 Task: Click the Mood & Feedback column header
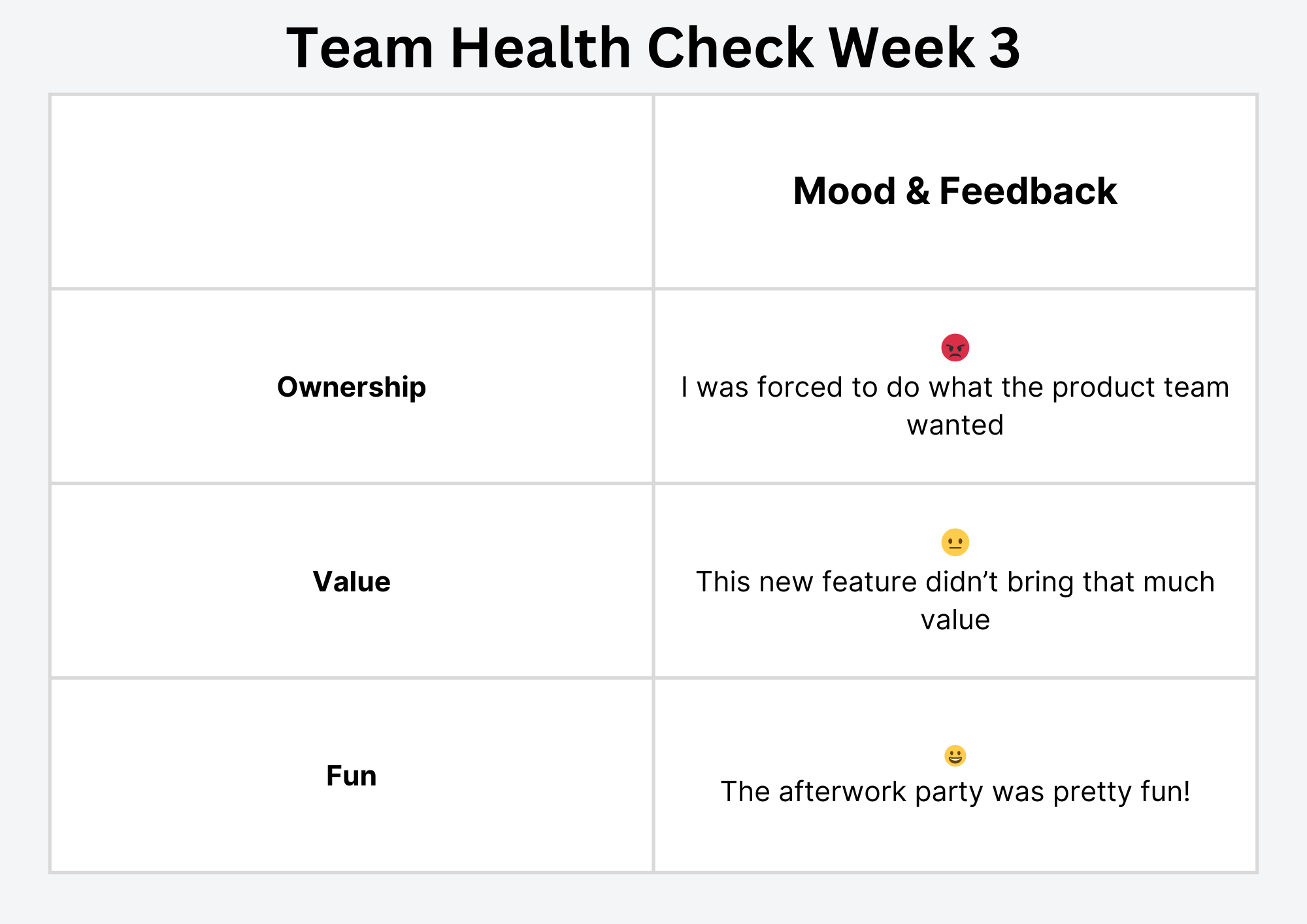[955, 191]
